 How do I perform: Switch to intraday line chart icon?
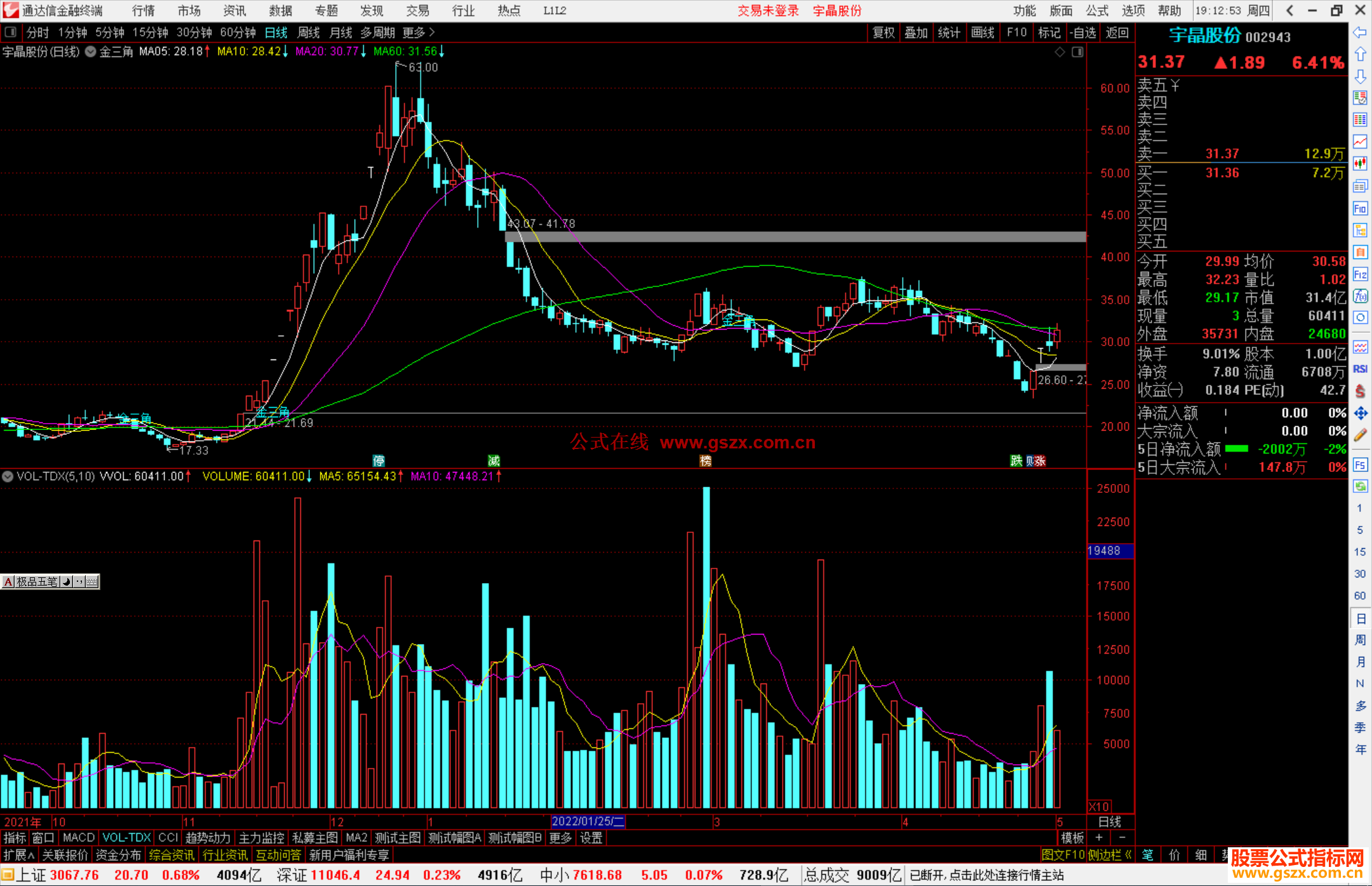pyautogui.click(x=1360, y=142)
